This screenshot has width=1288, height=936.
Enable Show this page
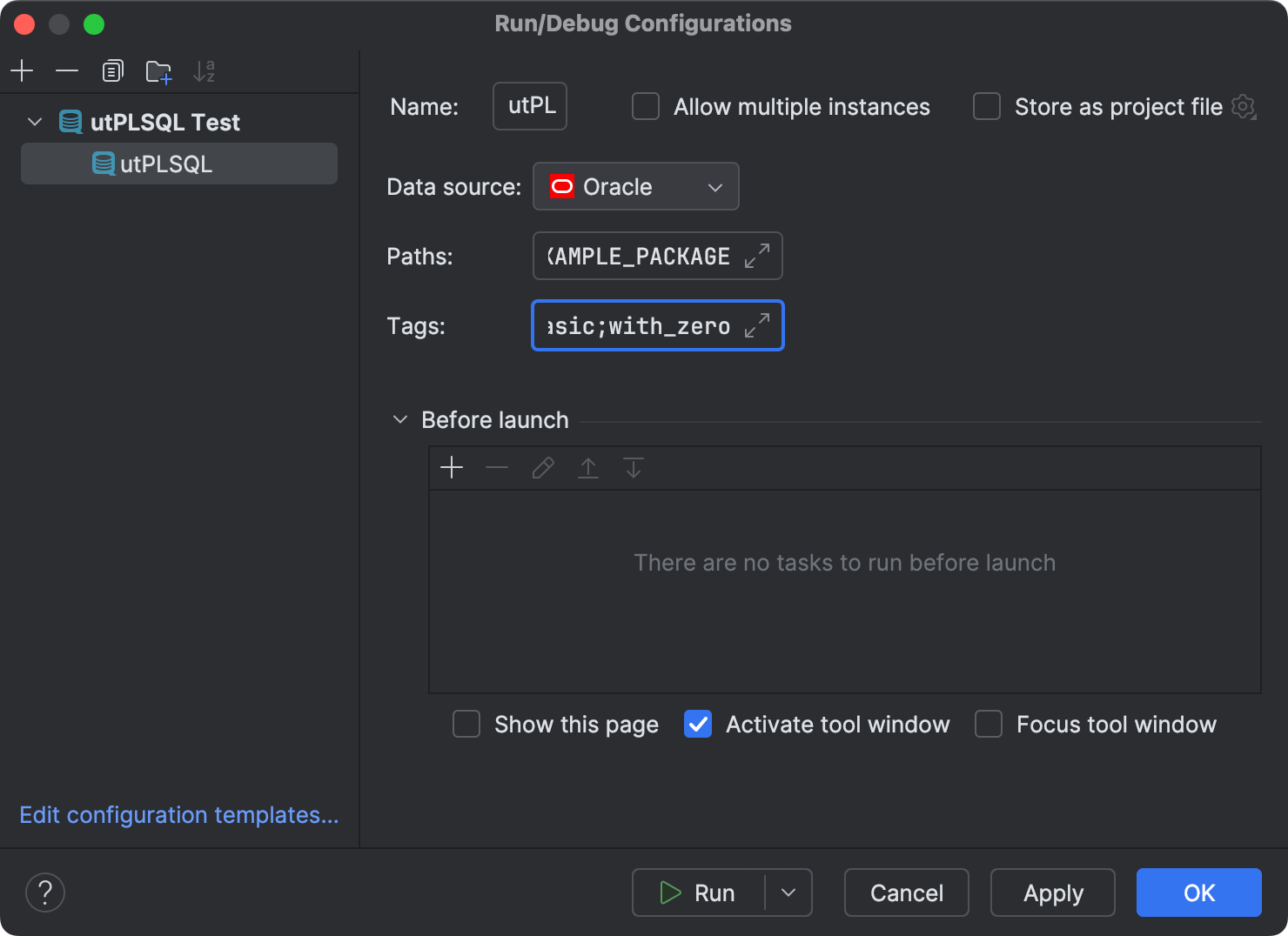pos(466,724)
